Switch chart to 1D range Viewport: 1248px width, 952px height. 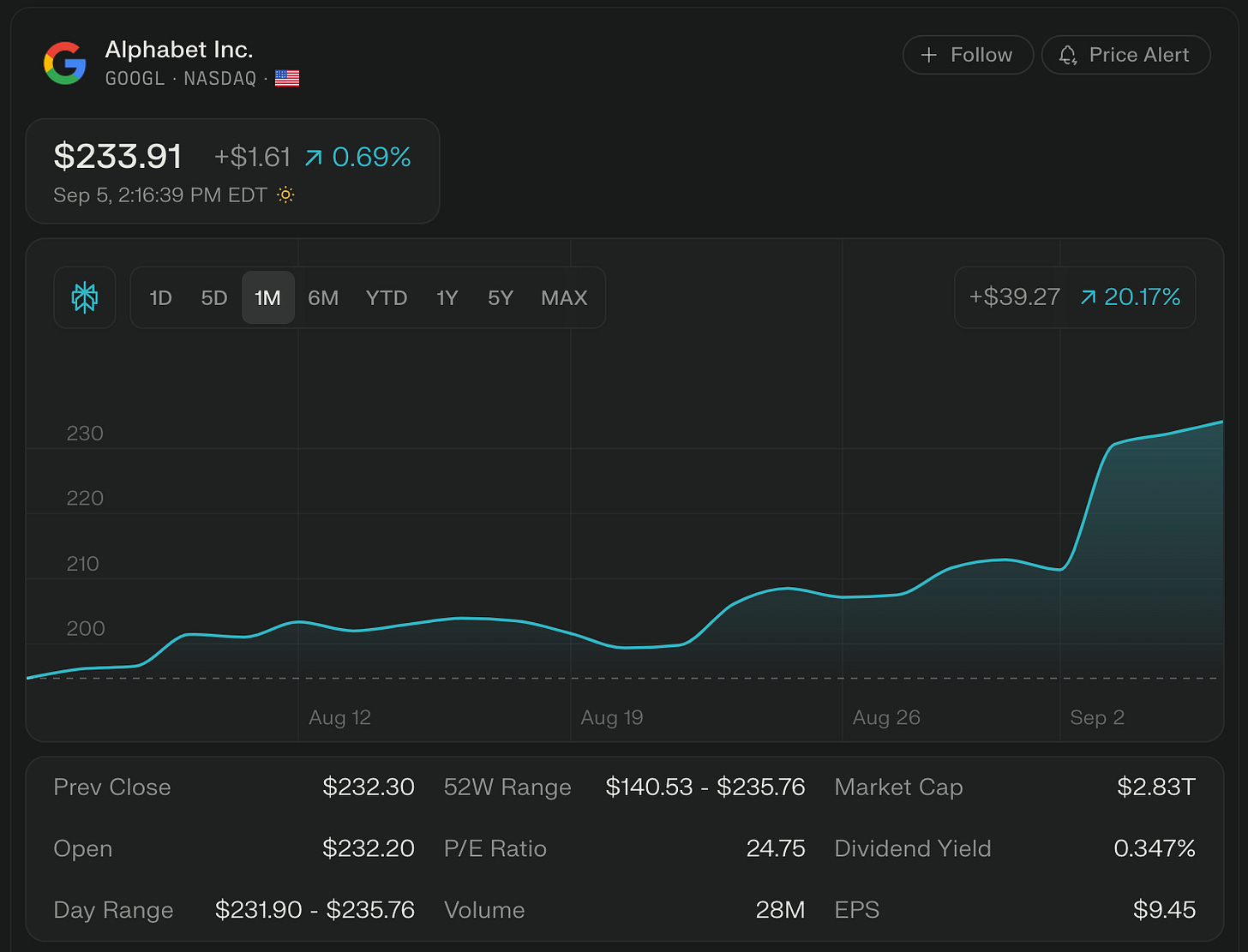pyautogui.click(x=160, y=297)
